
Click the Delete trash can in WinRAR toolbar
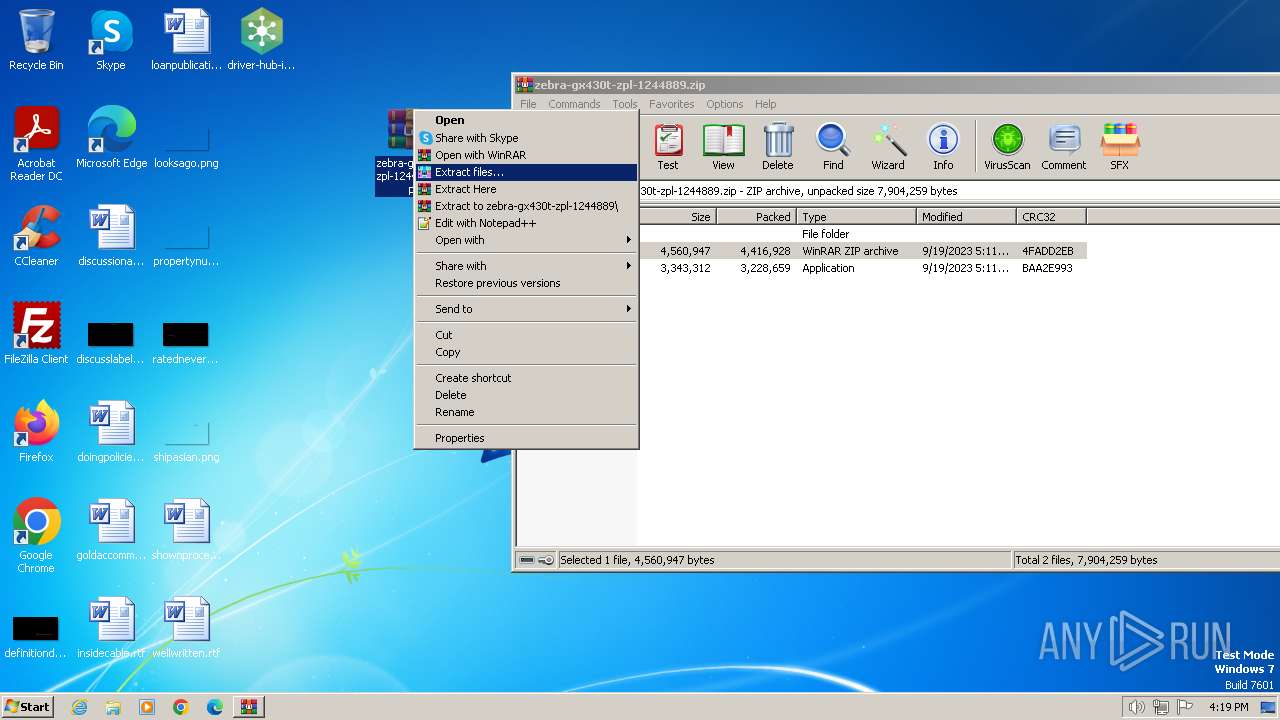(x=778, y=147)
